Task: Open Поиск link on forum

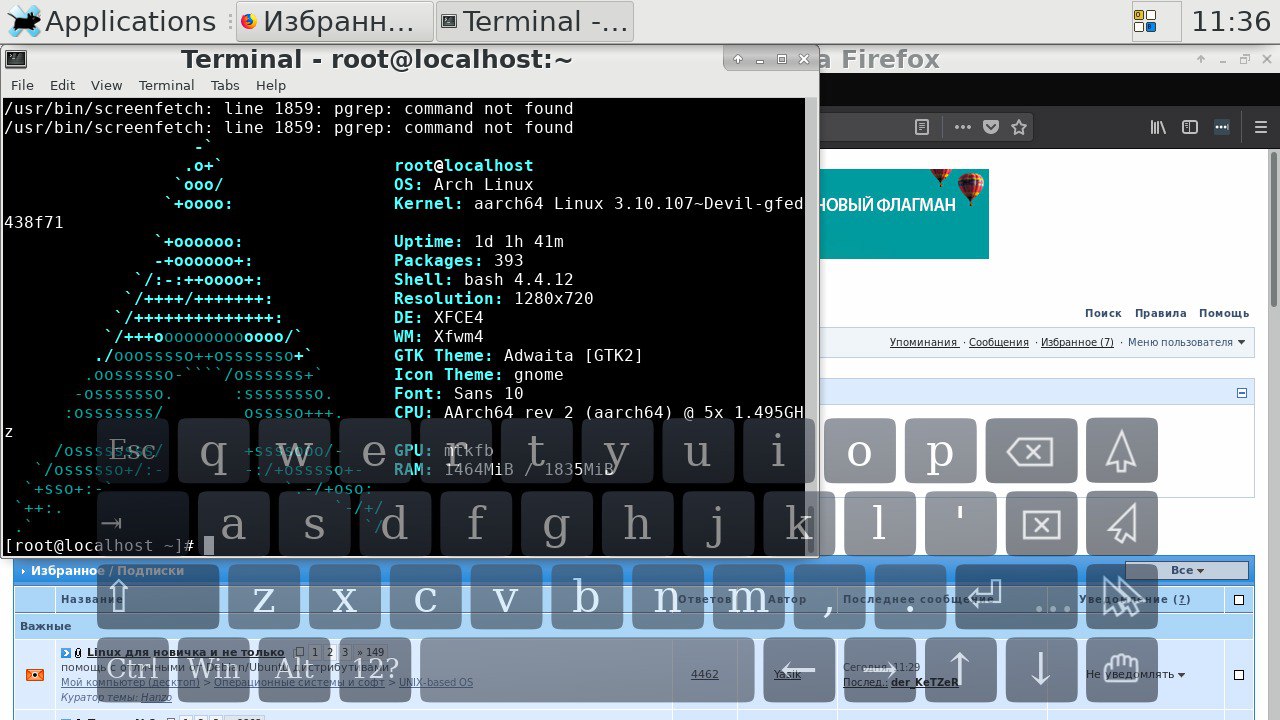Action: pos(1103,313)
